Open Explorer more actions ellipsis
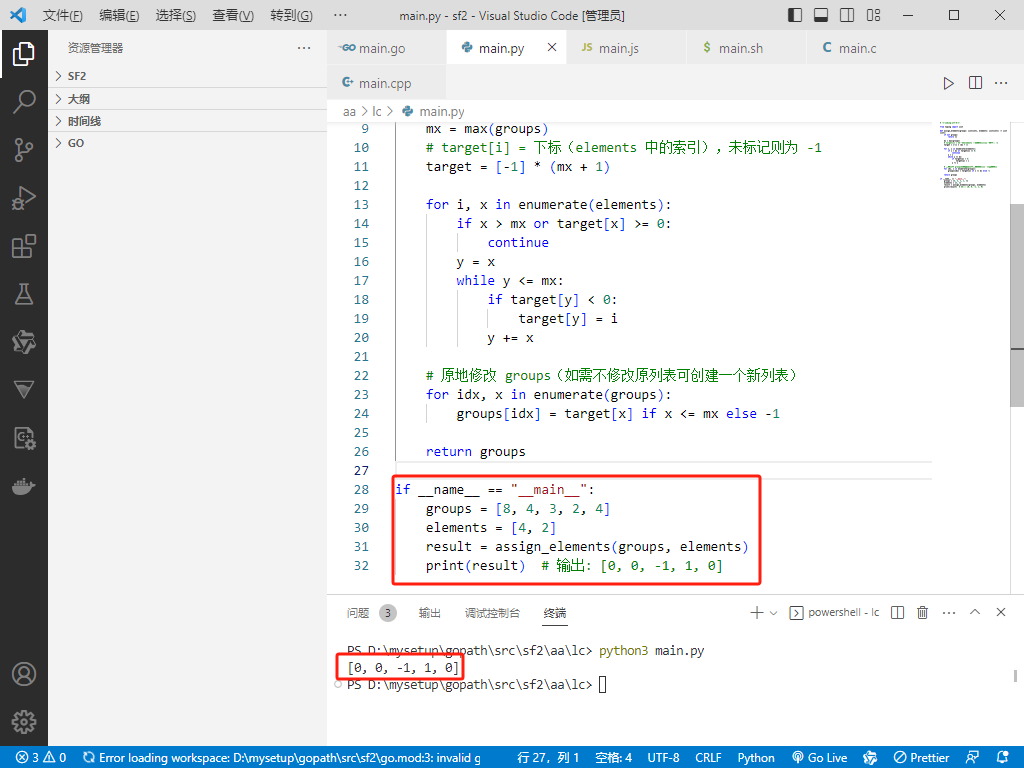 (x=304, y=48)
